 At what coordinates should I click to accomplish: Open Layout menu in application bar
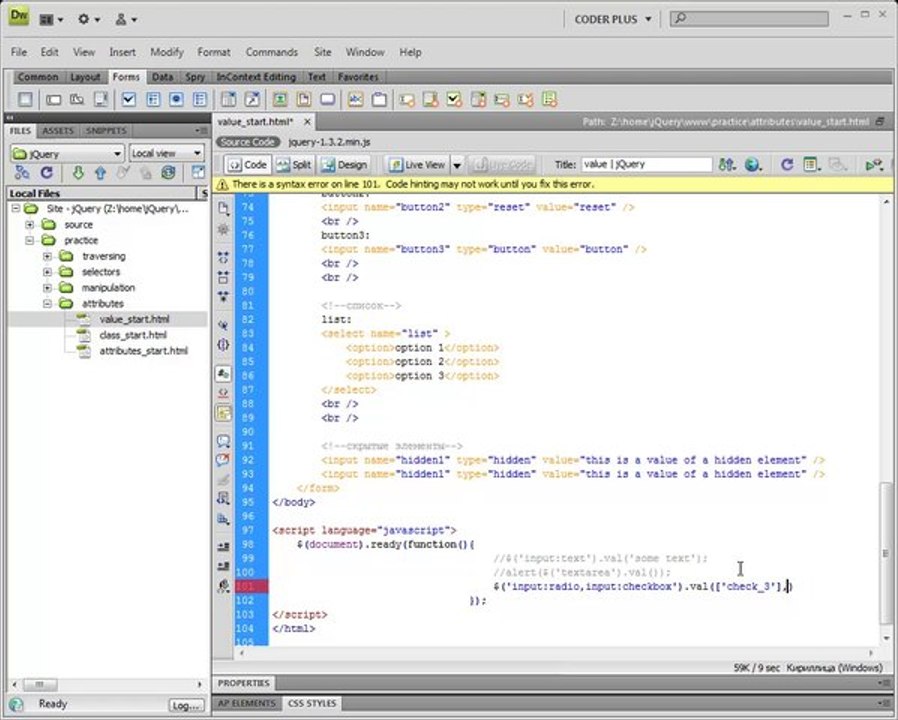click(50, 19)
